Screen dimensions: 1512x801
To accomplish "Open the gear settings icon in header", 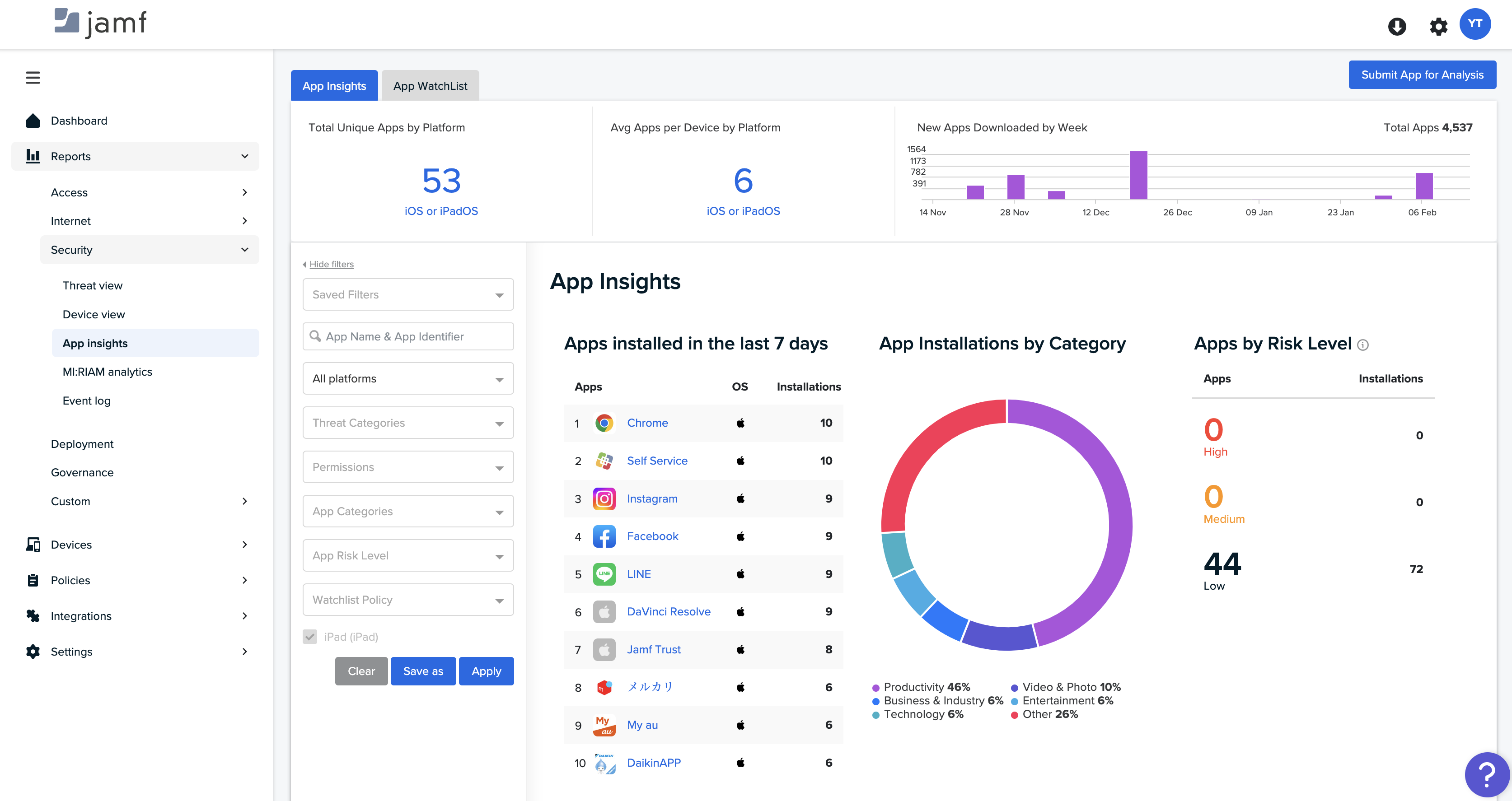I will (x=1438, y=26).
